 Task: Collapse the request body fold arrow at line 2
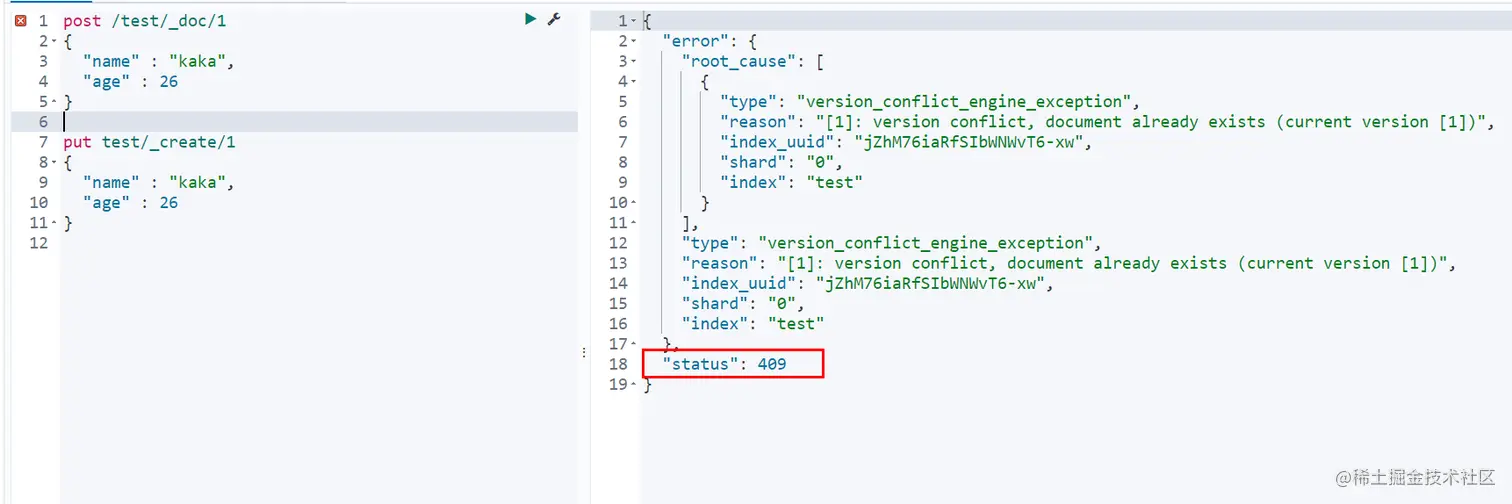[x=53, y=41]
